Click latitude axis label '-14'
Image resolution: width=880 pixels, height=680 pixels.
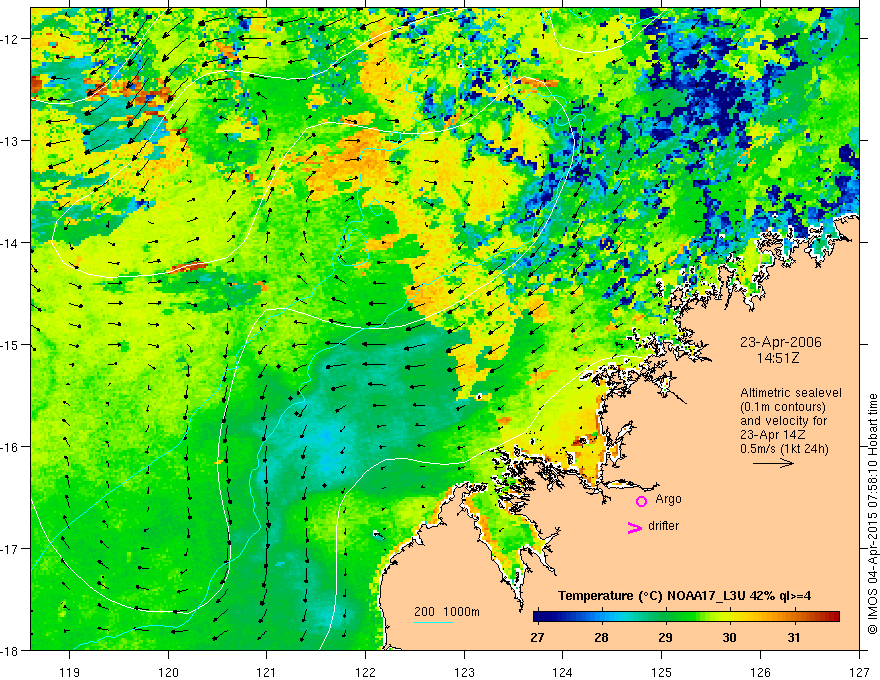[x=10, y=243]
